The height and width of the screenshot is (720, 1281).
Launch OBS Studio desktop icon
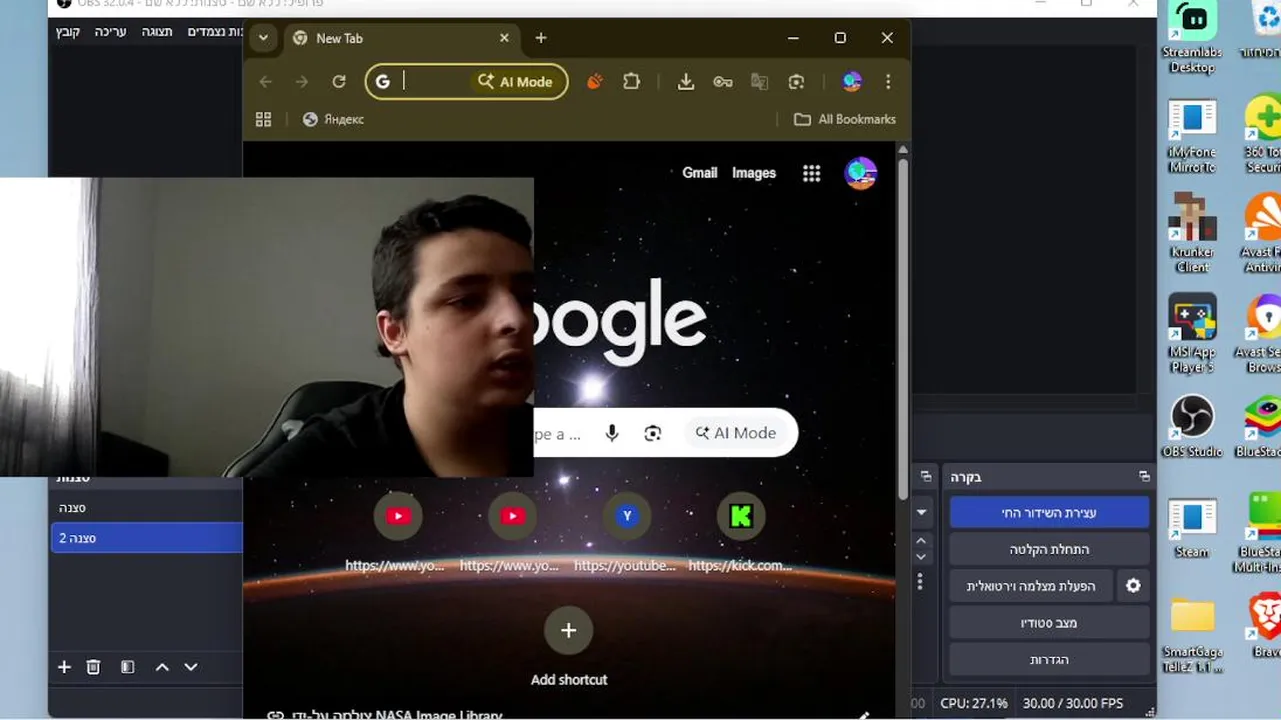(1192, 426)
